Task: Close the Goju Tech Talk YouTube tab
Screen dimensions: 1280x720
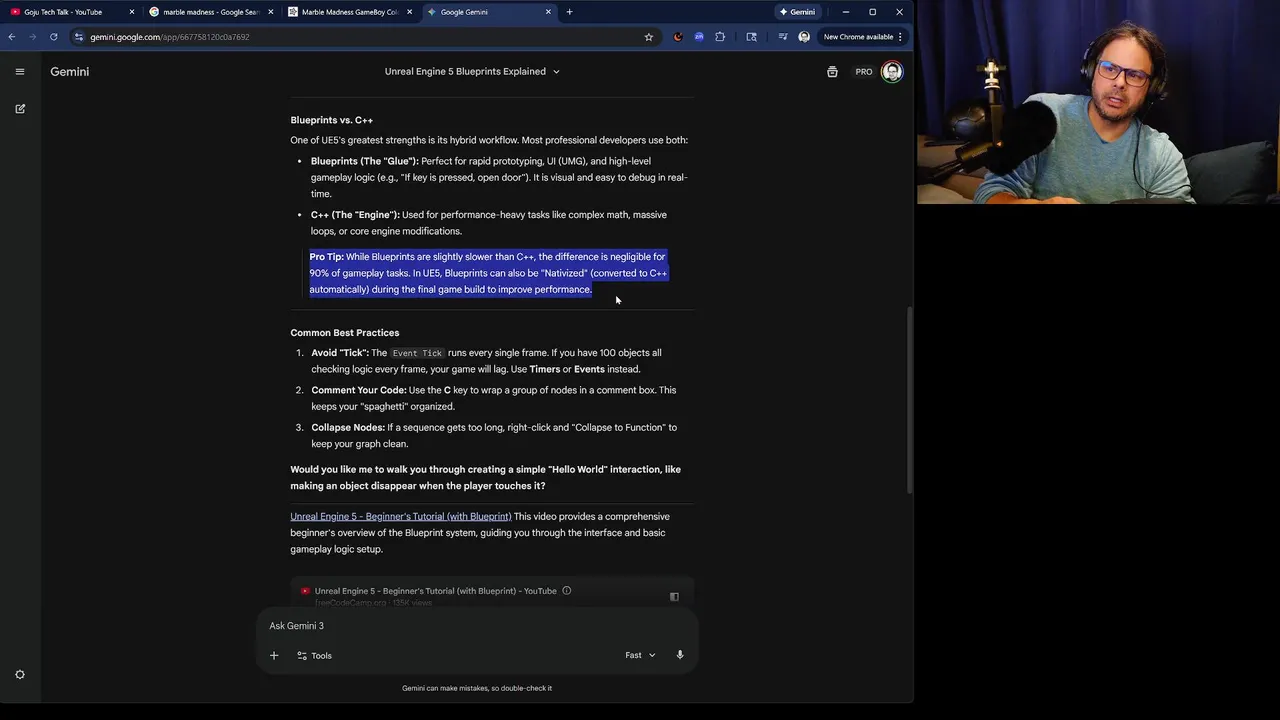Action: pyautogui.click(x=132, y=12)
